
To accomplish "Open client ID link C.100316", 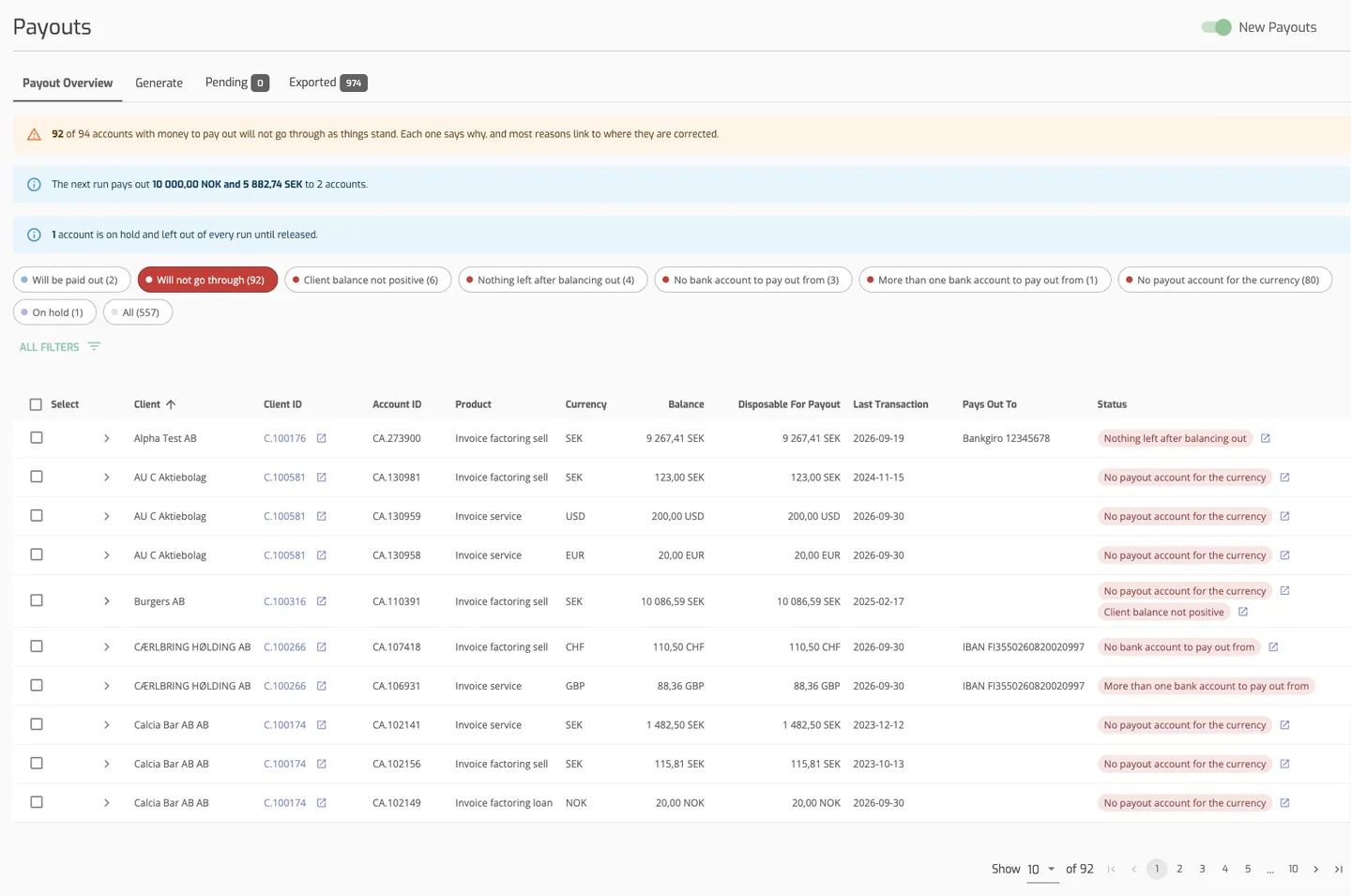I will (x=284, y=601).
